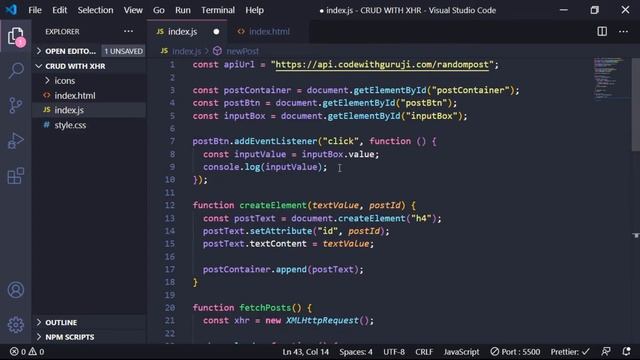Image resolution: width=640 pixels, height=360 pixels.
Task: Open the Help menu
Action: pyautogui.click(x=254, y=10)
